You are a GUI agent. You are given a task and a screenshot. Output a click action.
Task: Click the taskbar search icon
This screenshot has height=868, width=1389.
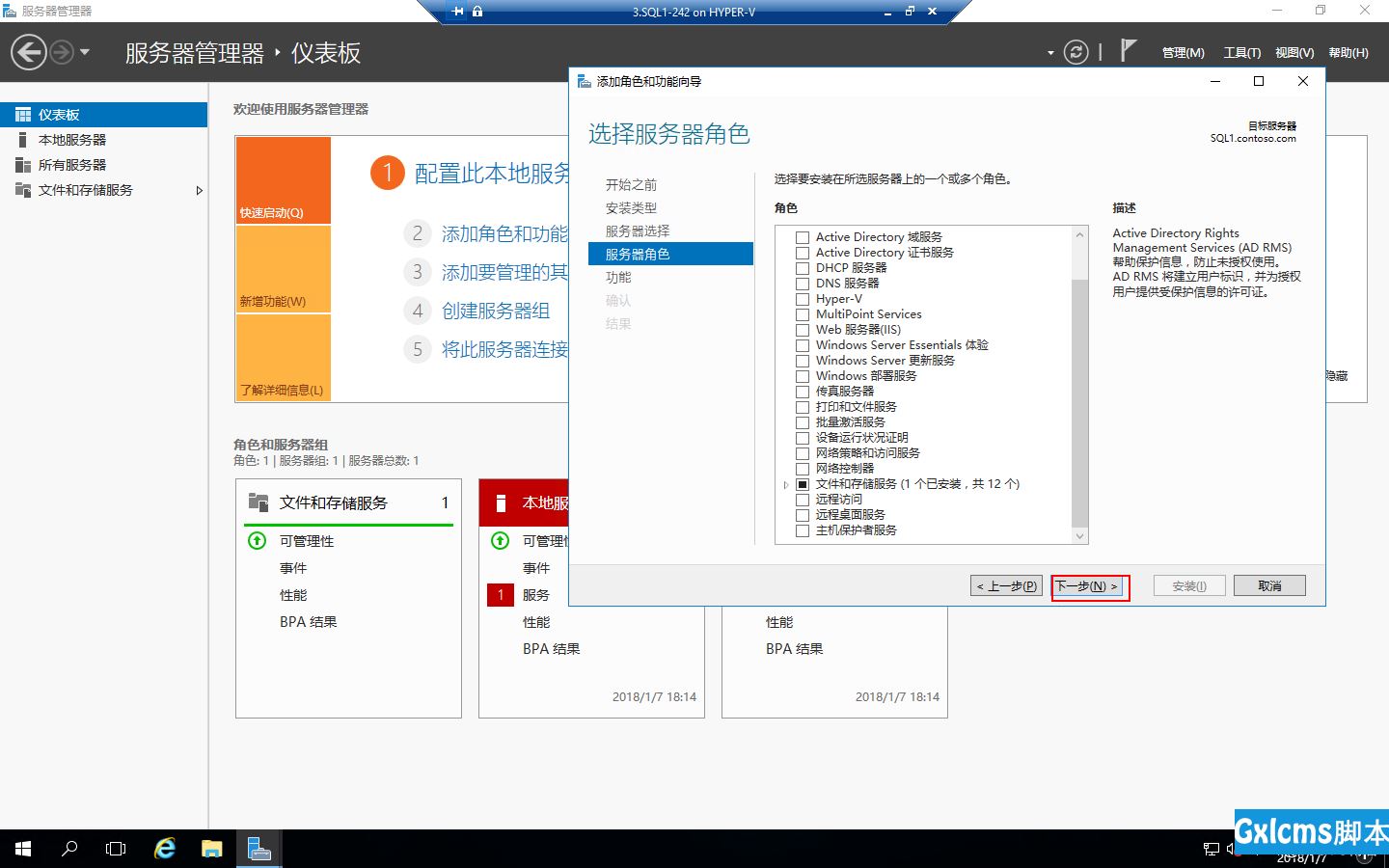pos(69,849)
